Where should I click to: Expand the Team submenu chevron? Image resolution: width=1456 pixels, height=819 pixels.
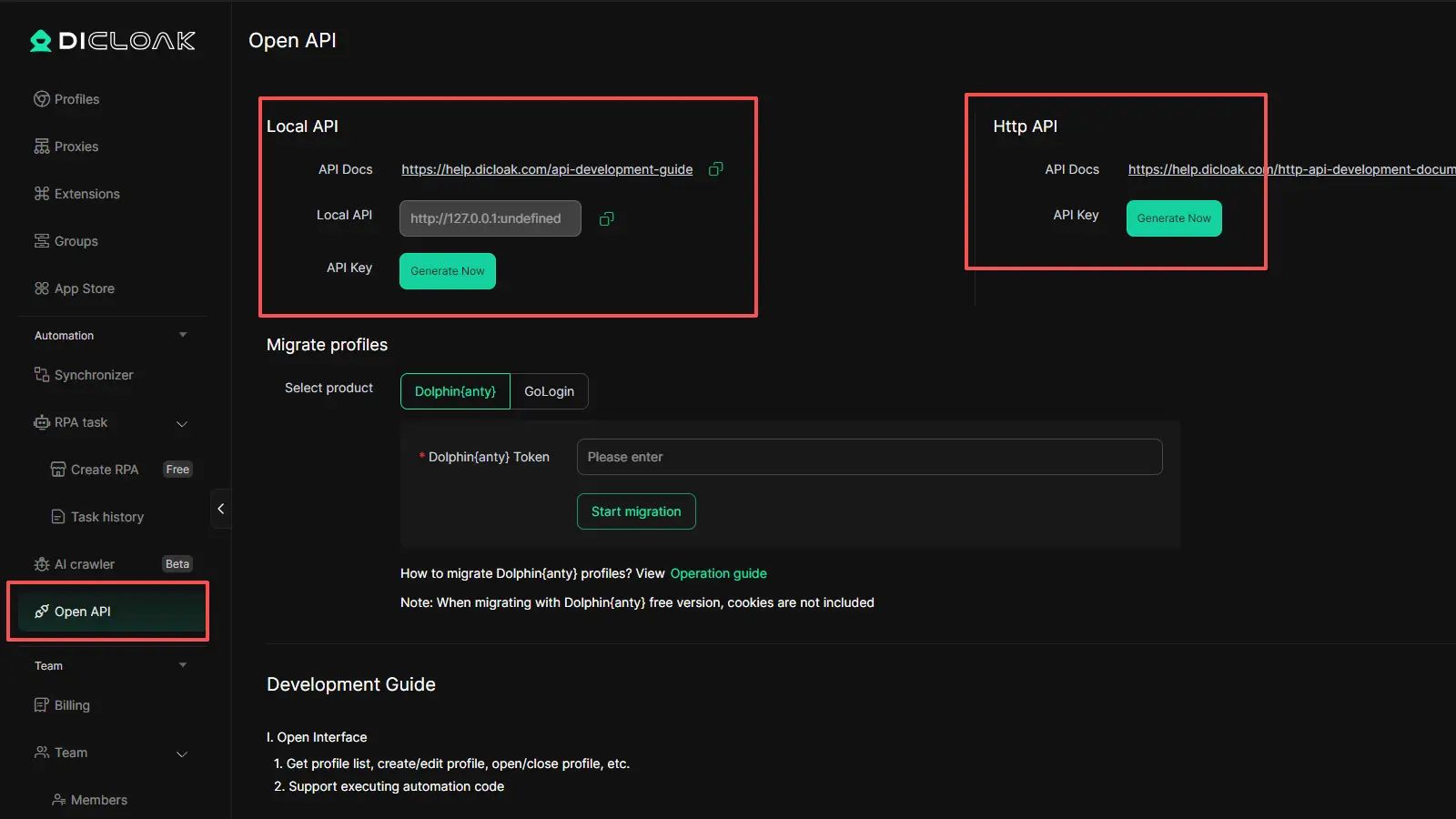pos(182,753)
